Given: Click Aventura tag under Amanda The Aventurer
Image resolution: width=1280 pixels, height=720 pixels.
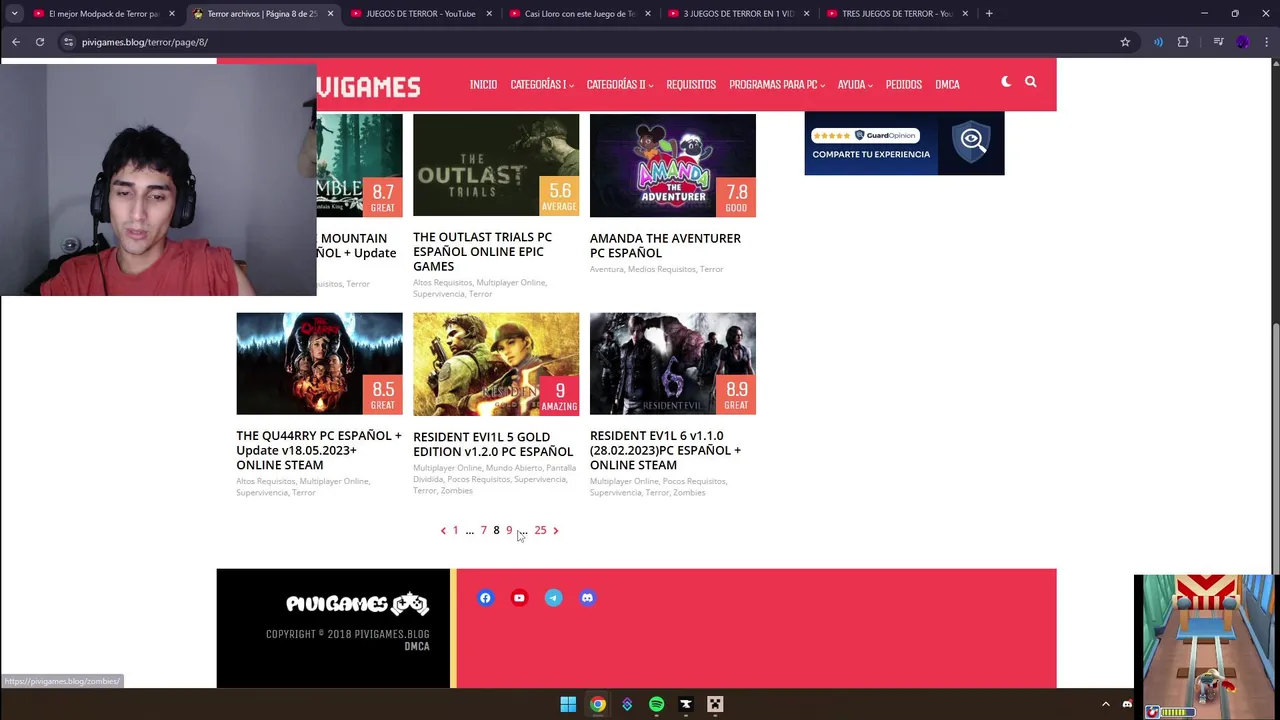Looking at the screenshot, I should coord(606,270).
